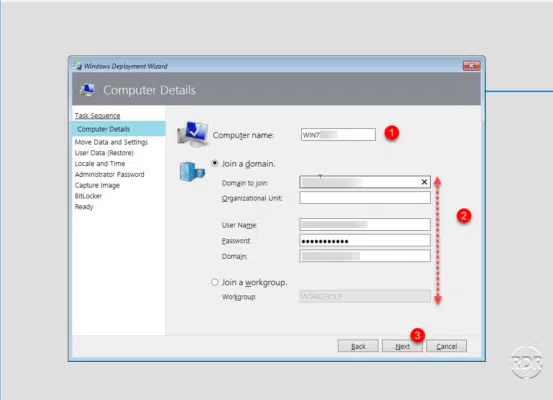Go to Locale and Time step
This screenshot has height=400, width=553.
pos(100,164)
